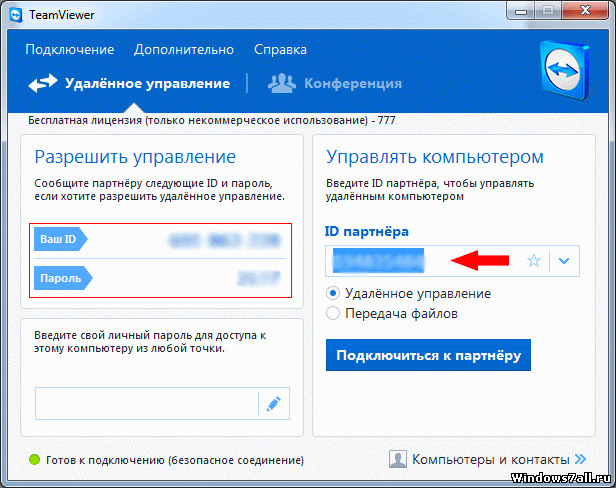The width and height of the screenshot is (616, 488).
Task: Click the Управлять компьютером heading
Action: [x=435, y=157]
